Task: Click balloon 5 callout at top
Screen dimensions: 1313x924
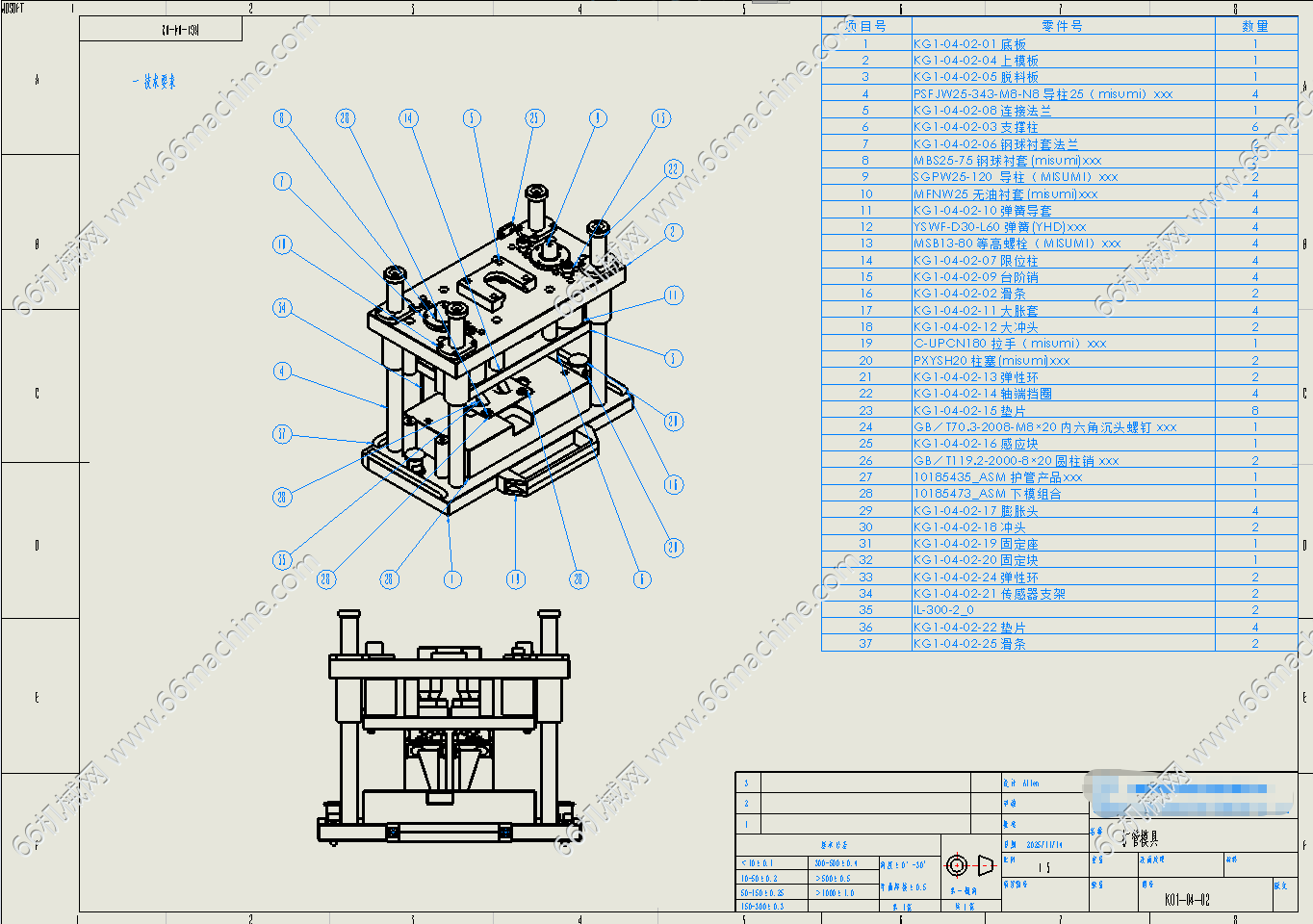Action: click(x=472, y=118)
